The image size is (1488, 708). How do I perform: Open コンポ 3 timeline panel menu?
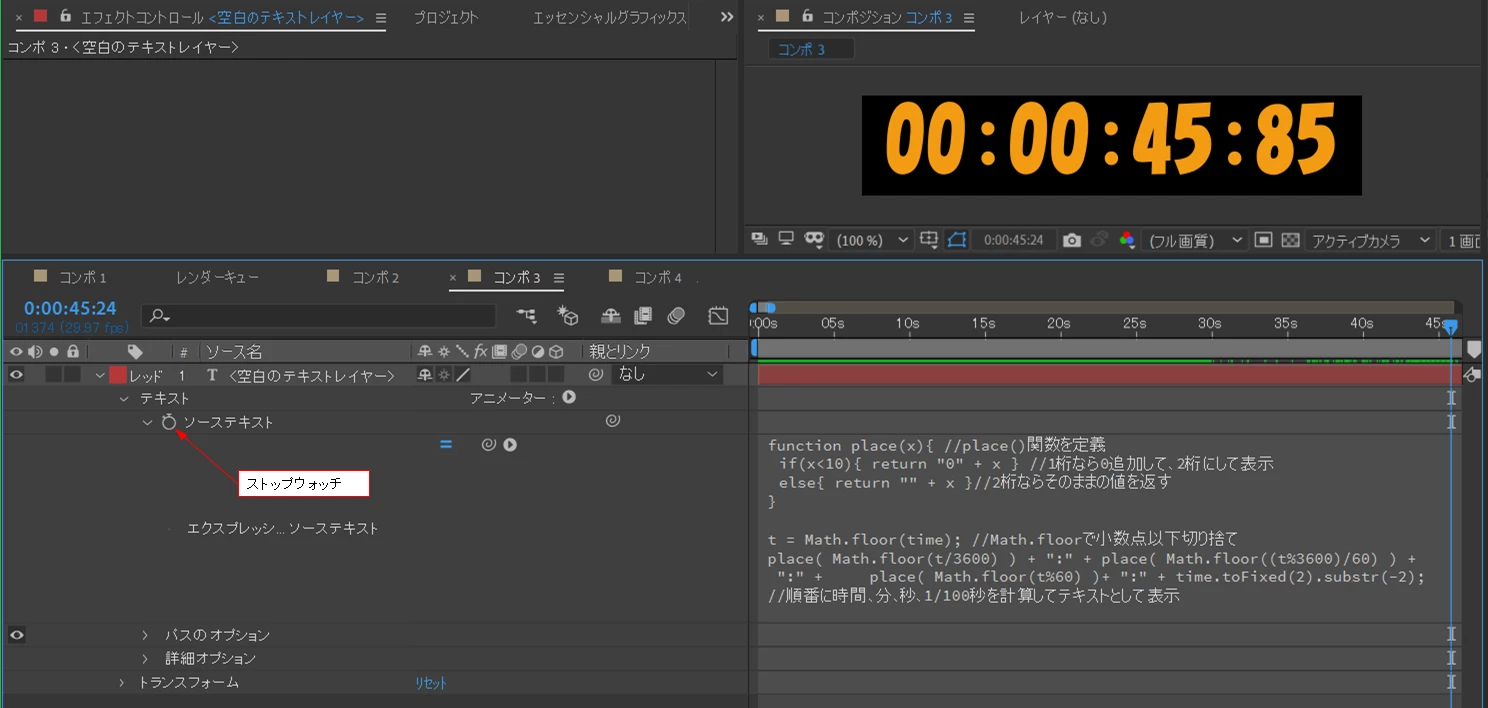coord(559,278)
